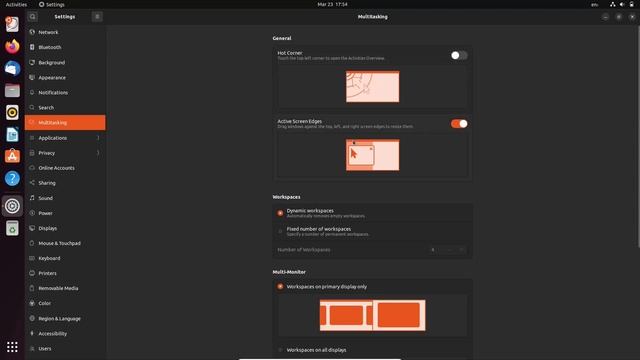Select Dynamic workspaces radio button

pyautogui.click(x=280, y=213)
